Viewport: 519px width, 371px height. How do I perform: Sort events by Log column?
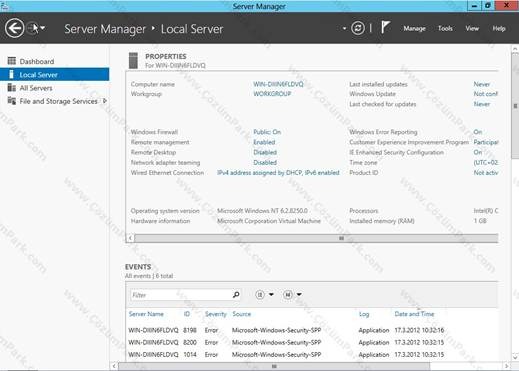coord(364,314)
